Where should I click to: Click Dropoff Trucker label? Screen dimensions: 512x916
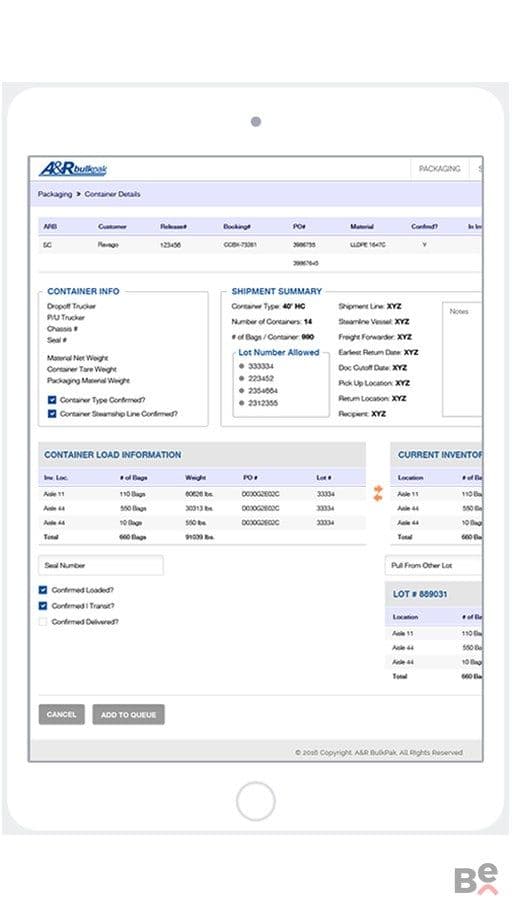(x=71, y=306)
